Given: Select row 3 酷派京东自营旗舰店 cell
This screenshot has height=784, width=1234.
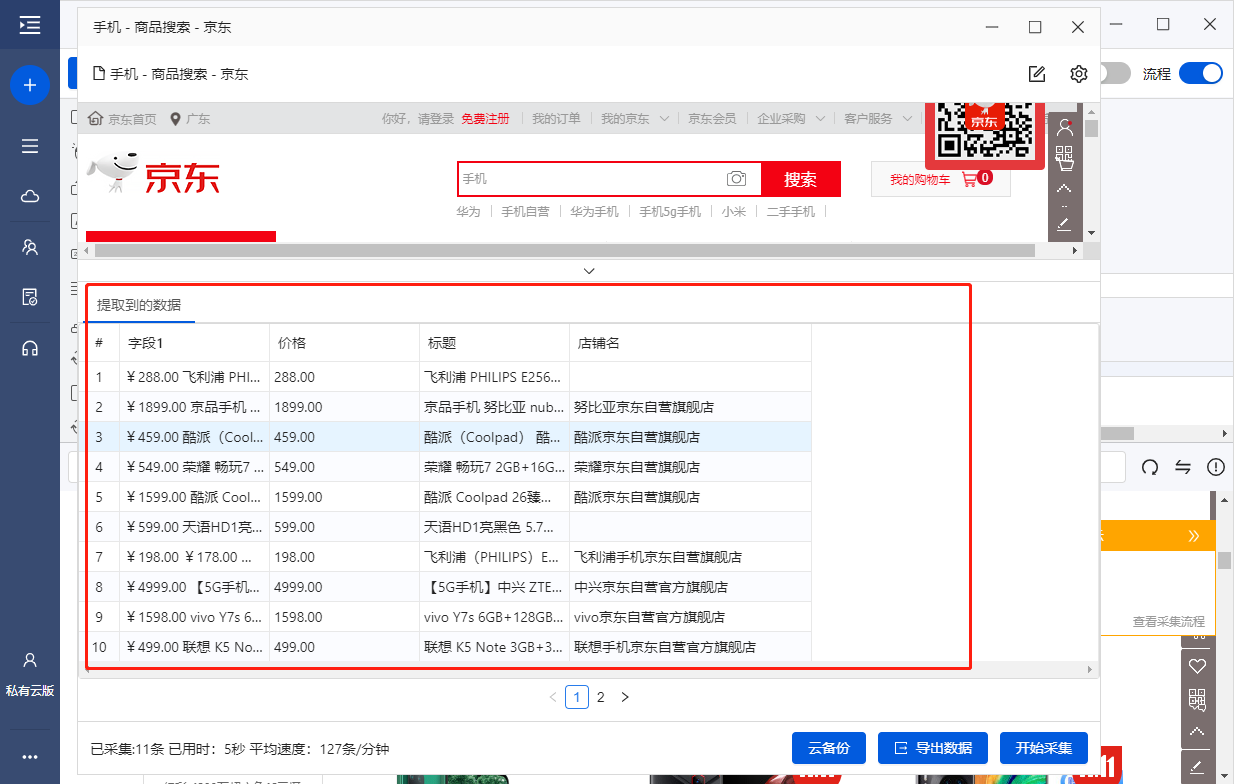Looking at the screenshot, I should [690, 437].
